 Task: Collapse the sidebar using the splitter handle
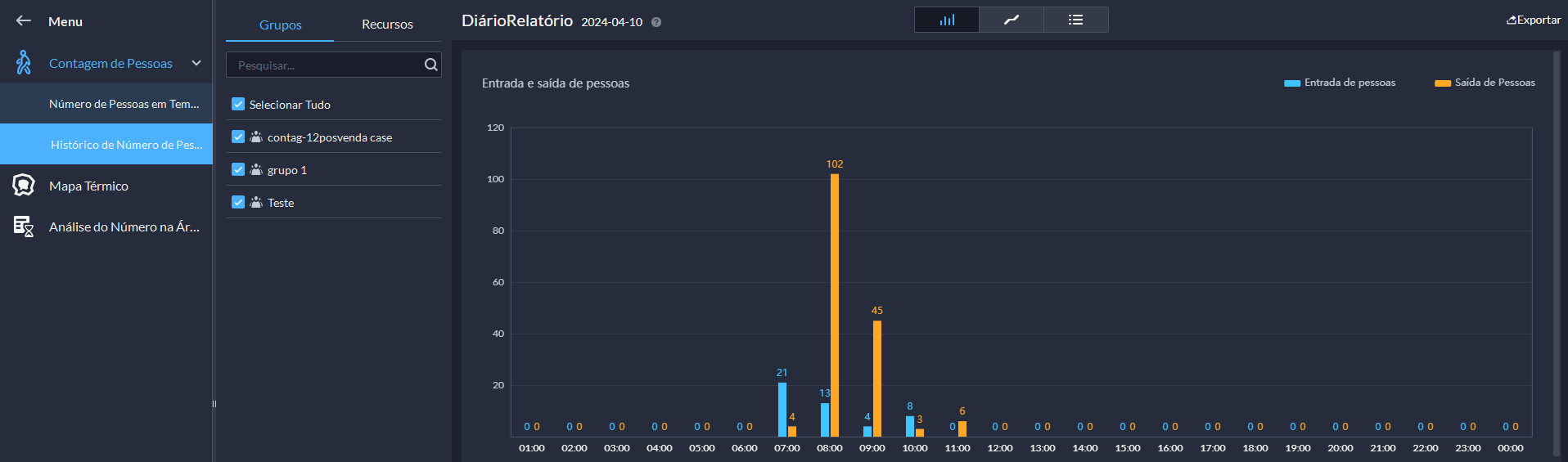214,404
